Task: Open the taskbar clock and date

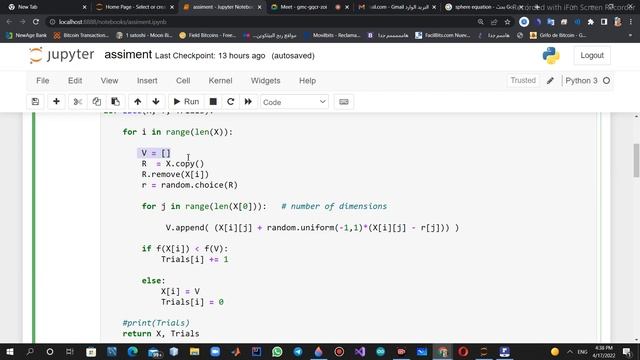Action: tap(604, 351)
